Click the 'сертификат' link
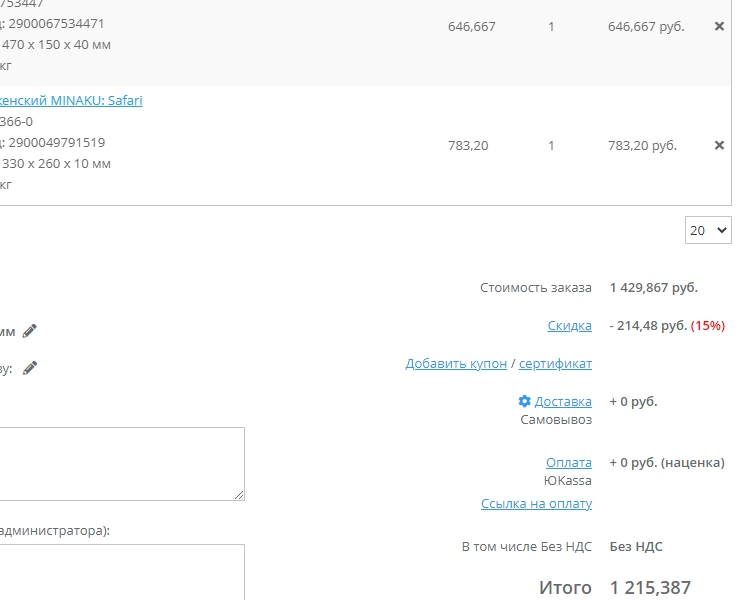This screenshot has height=600, width=740. click(x=555, y=364)
